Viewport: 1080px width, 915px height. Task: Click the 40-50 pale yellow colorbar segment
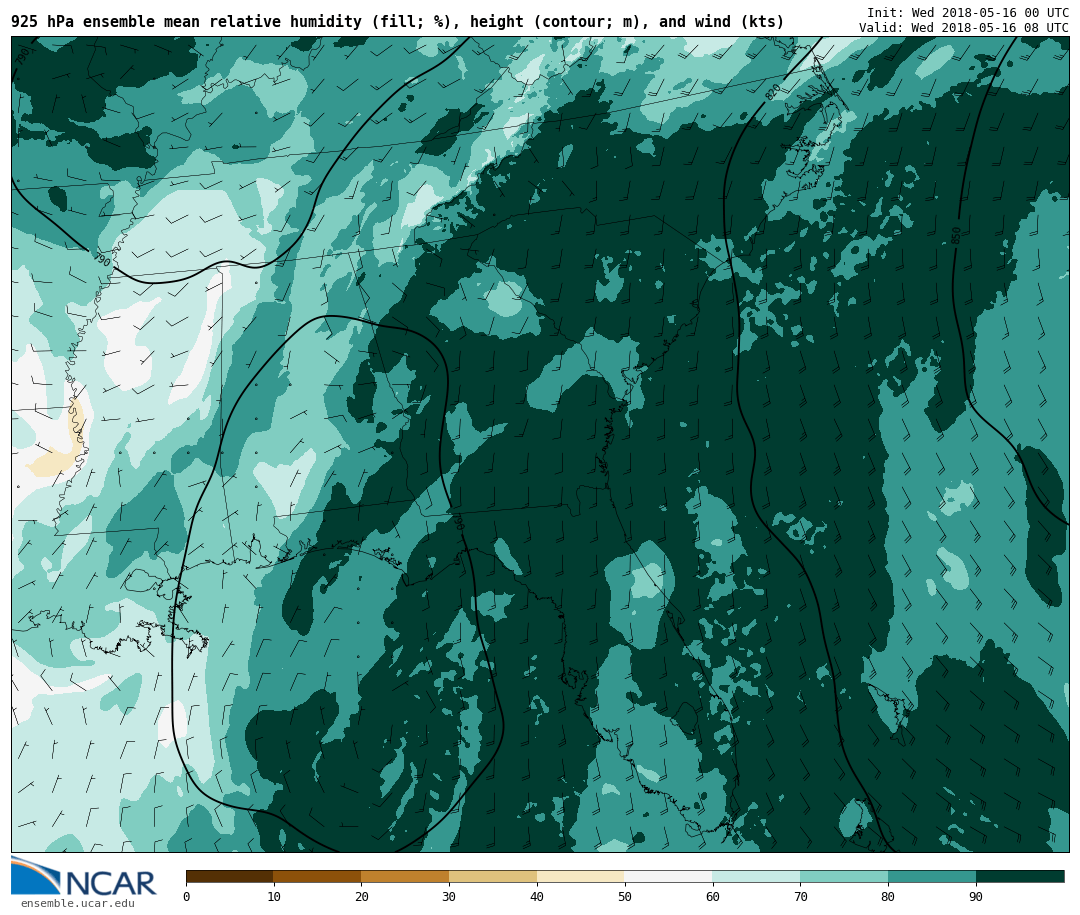tap(581, 876)
